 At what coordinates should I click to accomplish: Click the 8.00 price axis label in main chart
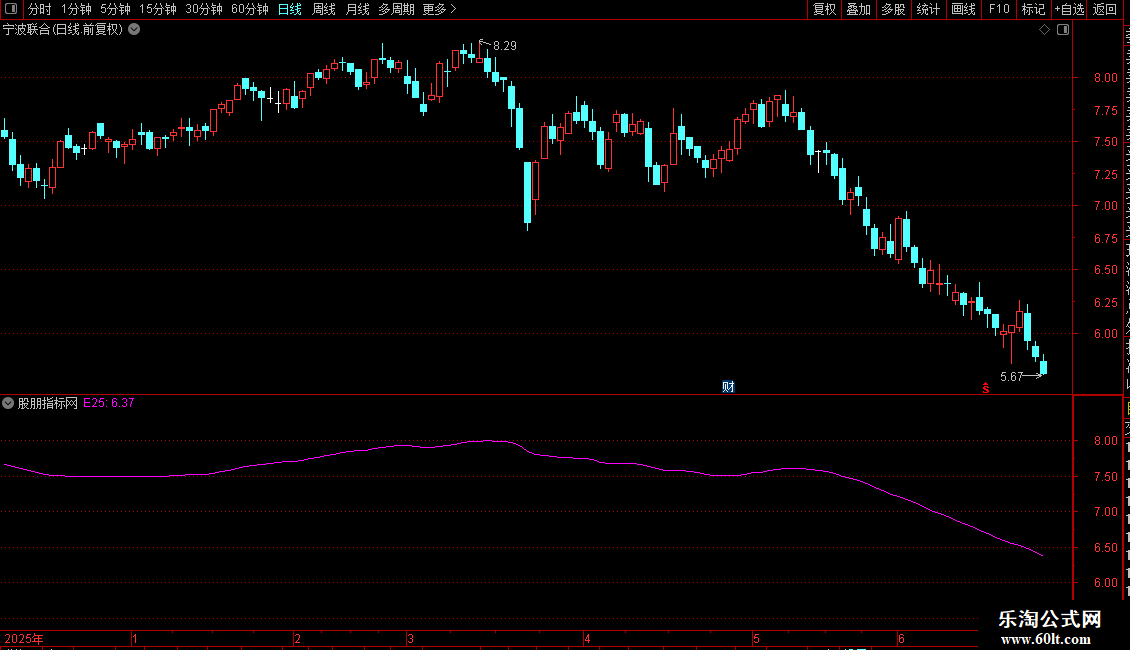(1105, 78)
